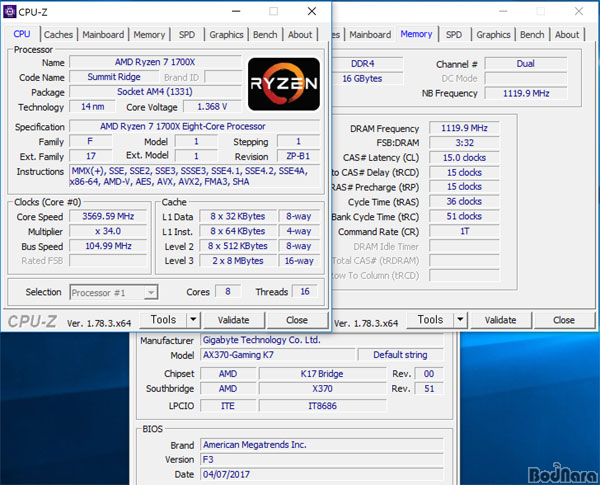Image resolution: width=600 pixels, height=485 pixels.
Task: Click Gigabyte Technology Co. Ltd. manufacturer field
Action: pyautogui.click(x=322, y=340)
